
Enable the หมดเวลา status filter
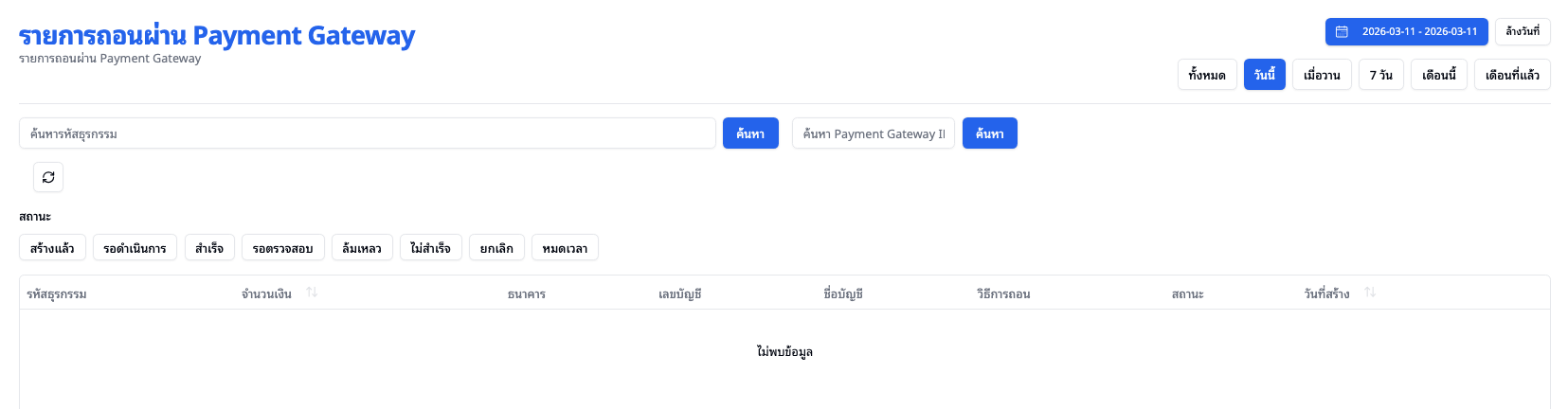point(565,248)
